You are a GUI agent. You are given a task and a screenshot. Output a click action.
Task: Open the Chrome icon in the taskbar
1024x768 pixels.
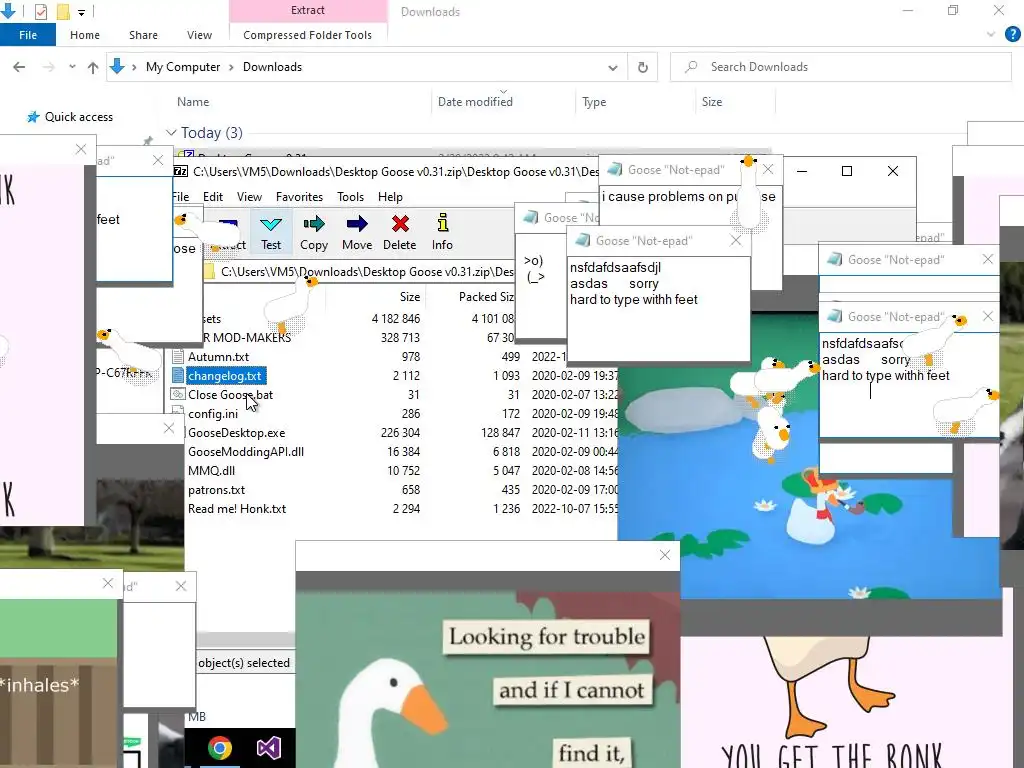pos(220,748)
